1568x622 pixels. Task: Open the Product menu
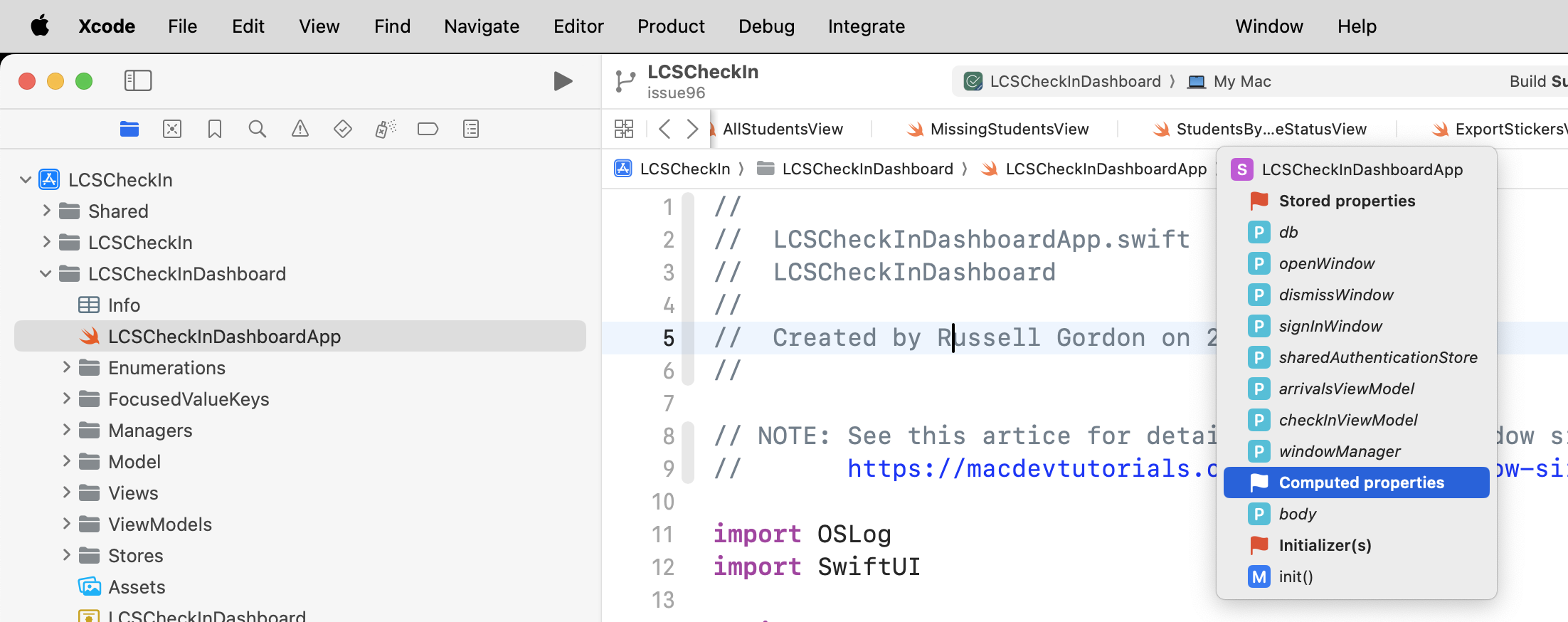point(670,26)
